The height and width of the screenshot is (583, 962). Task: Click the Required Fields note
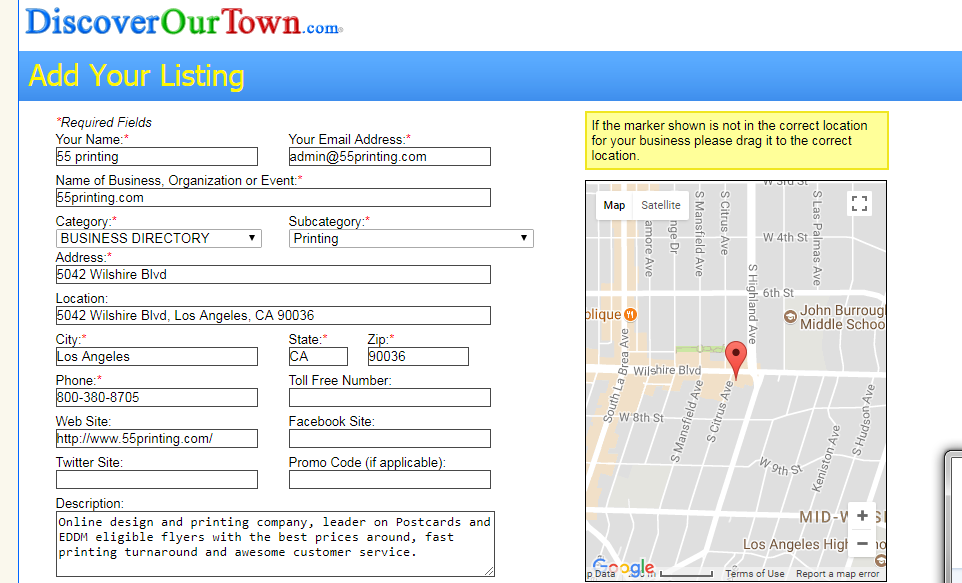(104, 122)
